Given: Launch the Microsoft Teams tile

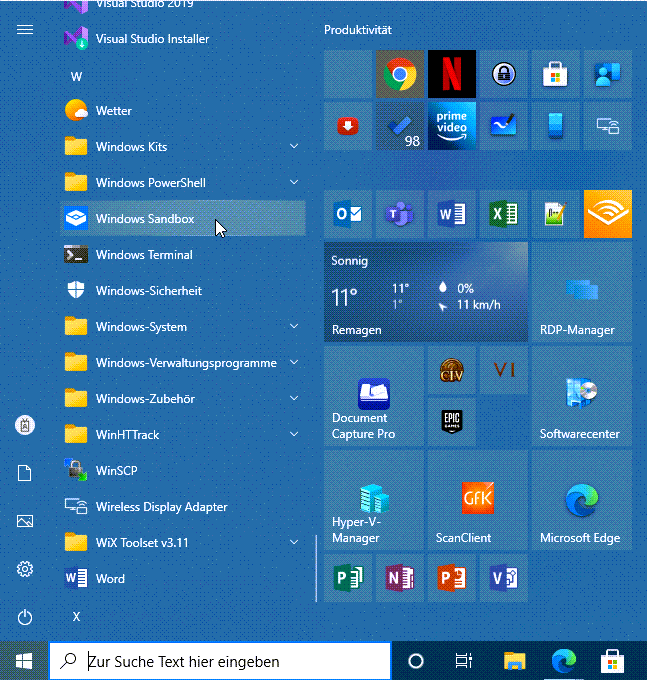Looking at the screenshot, I should pyautogui.click(x=400, y=214).
